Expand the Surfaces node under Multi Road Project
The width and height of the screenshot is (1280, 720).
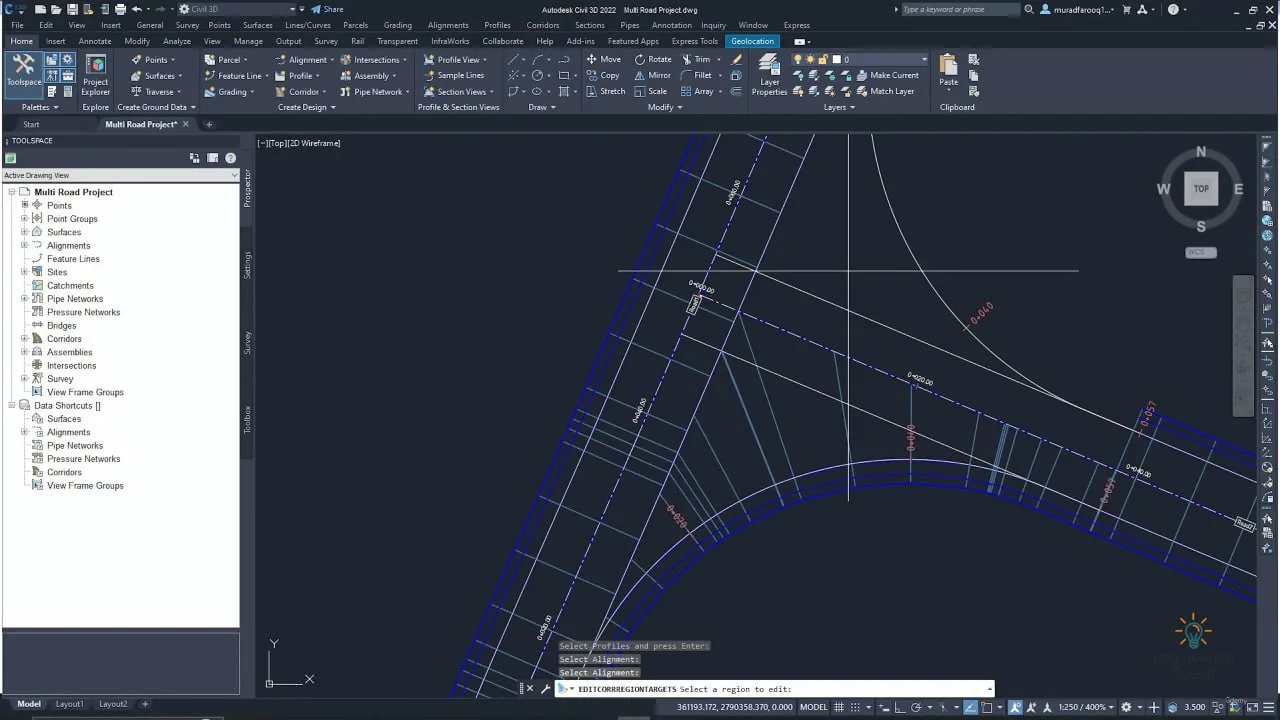(x=25, y=232)
